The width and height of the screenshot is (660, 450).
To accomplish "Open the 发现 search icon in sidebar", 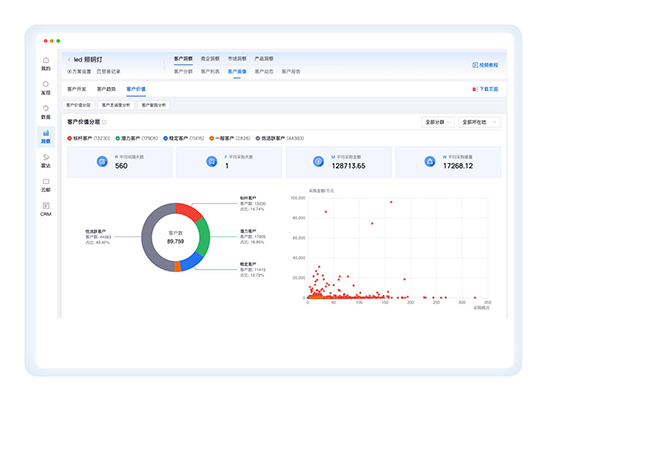I will click(46, 84).
